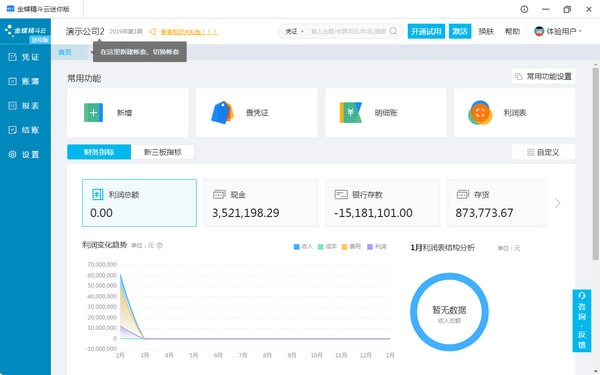
Task: Click the 银行存款 card icon
Action: pos(341,194)
